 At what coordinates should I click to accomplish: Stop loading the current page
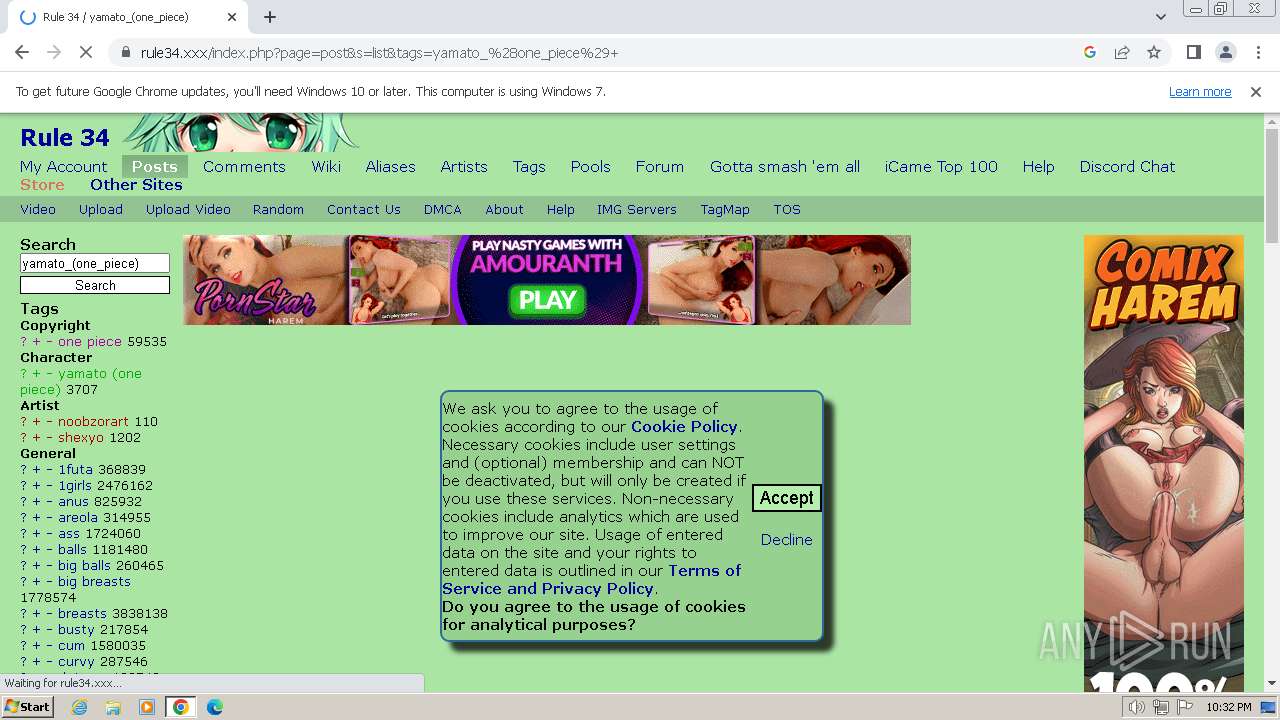coord(86,52)
